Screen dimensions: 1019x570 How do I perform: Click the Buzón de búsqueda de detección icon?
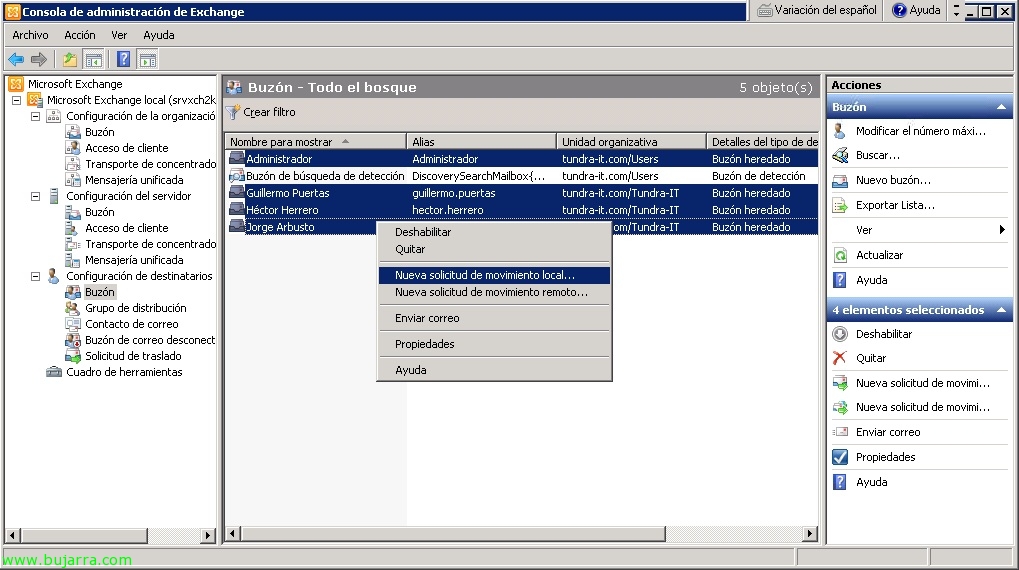point(237,176)
